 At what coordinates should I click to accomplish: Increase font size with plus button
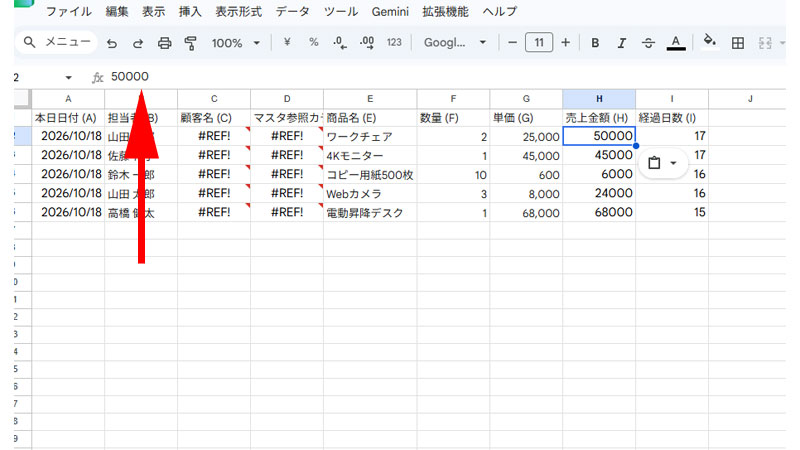pyautogui.click(x=565, y=43)
